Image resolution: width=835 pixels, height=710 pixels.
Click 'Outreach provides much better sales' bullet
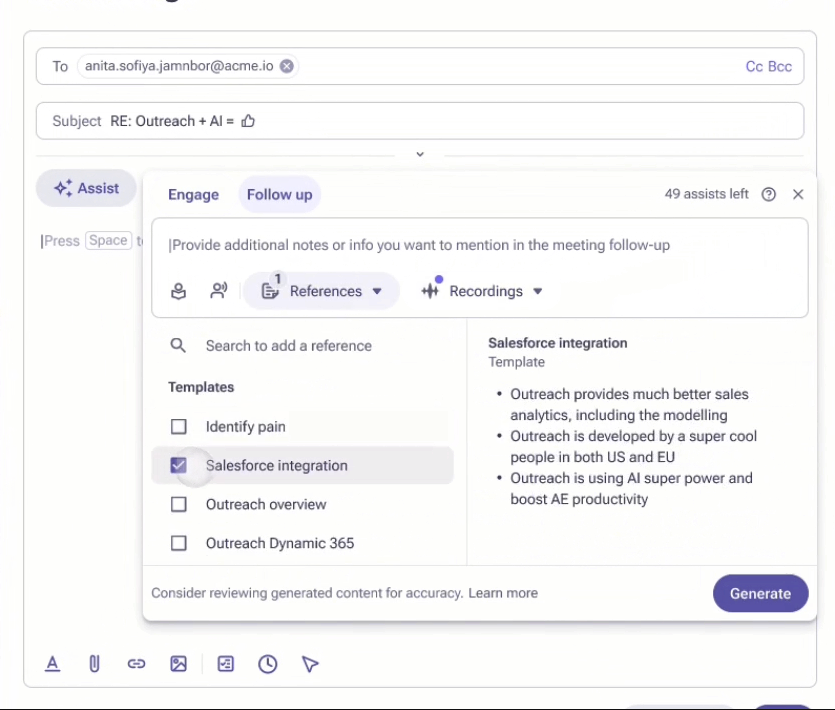click(x=629, y=405)
